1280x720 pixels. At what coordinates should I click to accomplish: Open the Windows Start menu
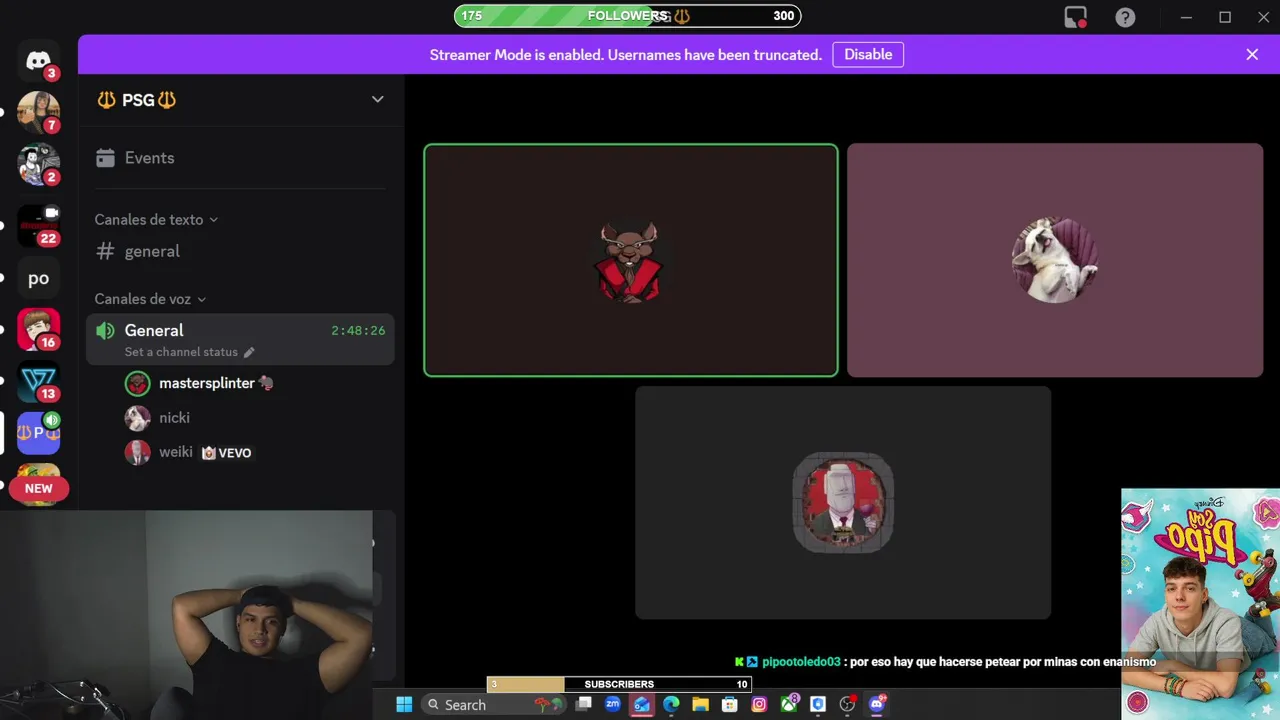click(404, 705)
